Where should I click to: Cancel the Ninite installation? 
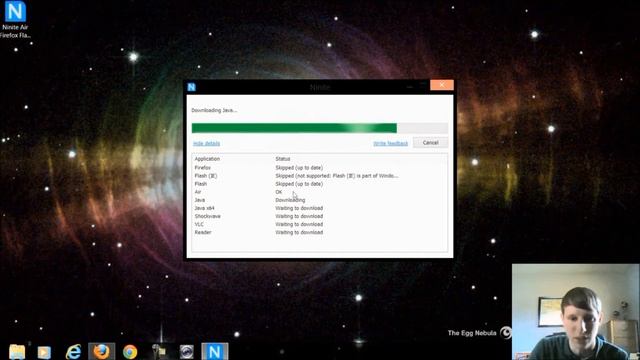(x=430, y=142)
